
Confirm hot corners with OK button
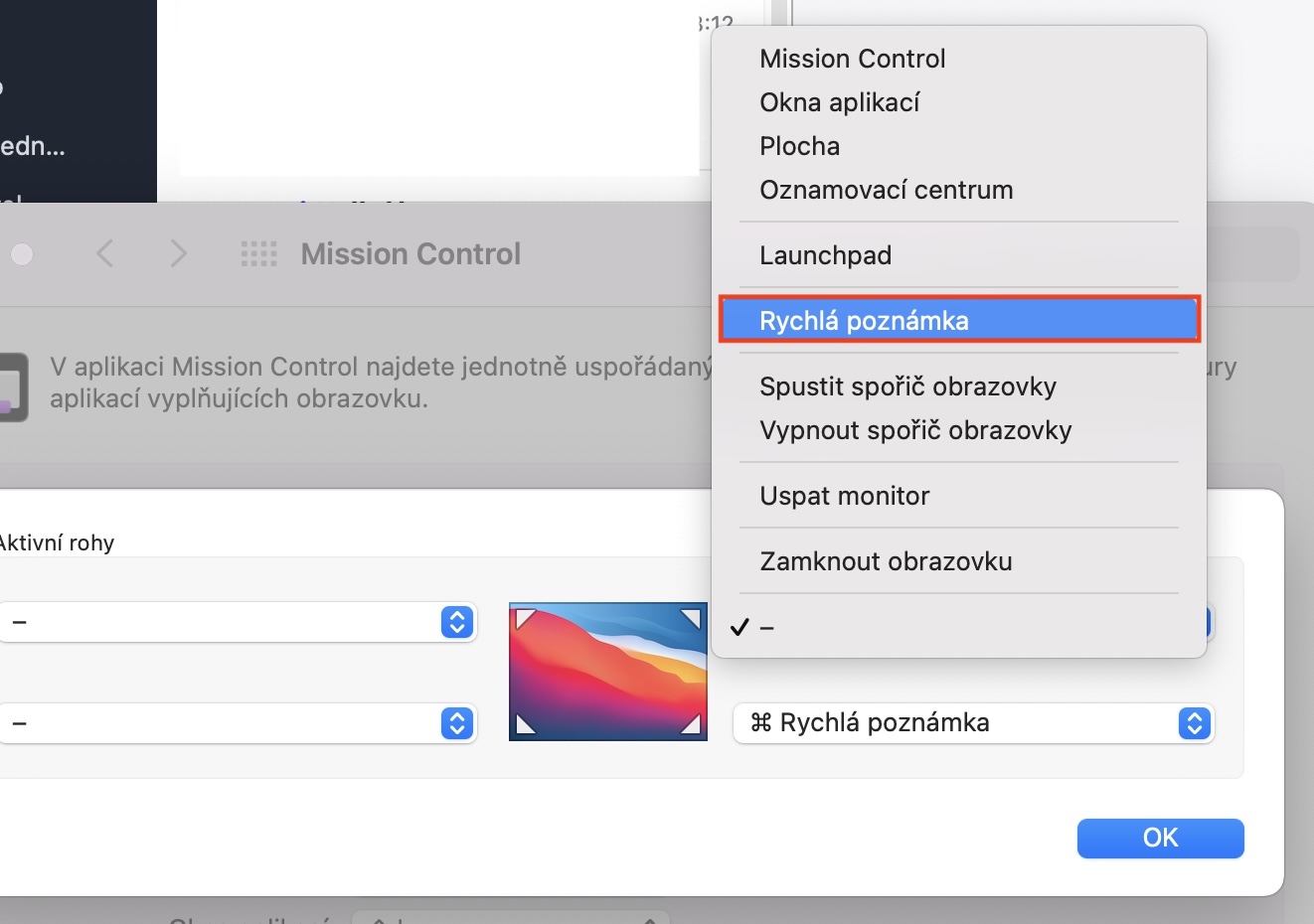click(1160, 838)
